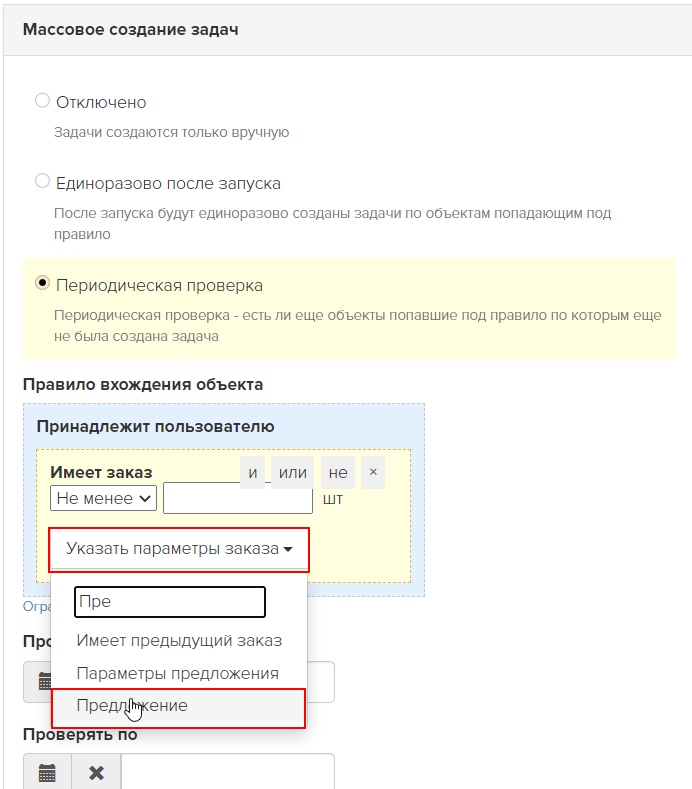Open the calendar under "Проверять по"

coord(46,773)
